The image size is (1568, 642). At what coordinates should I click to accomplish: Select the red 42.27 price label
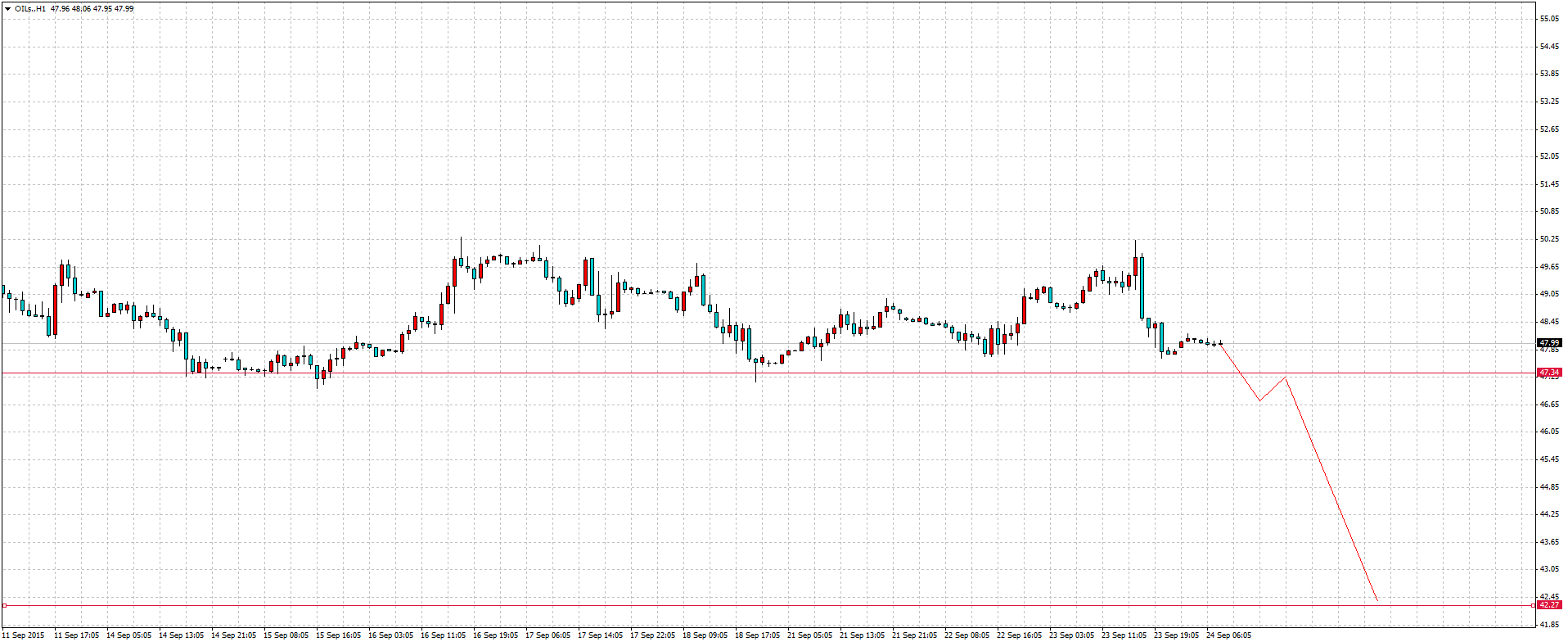pos(1548,605)
